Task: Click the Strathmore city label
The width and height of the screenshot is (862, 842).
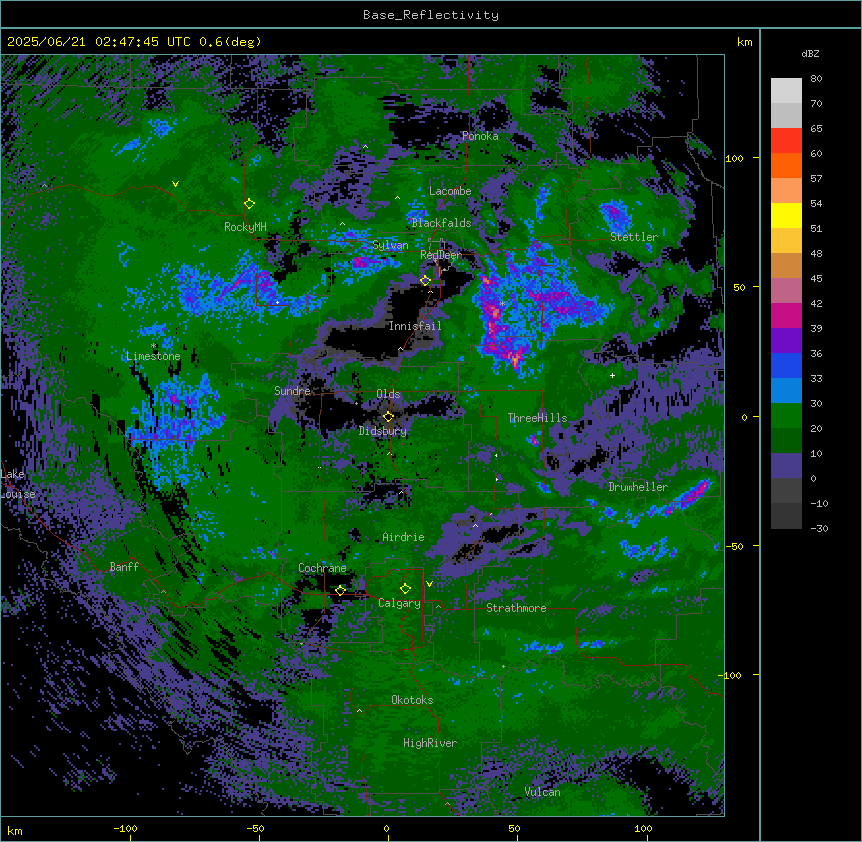Action: pos(516,608)
